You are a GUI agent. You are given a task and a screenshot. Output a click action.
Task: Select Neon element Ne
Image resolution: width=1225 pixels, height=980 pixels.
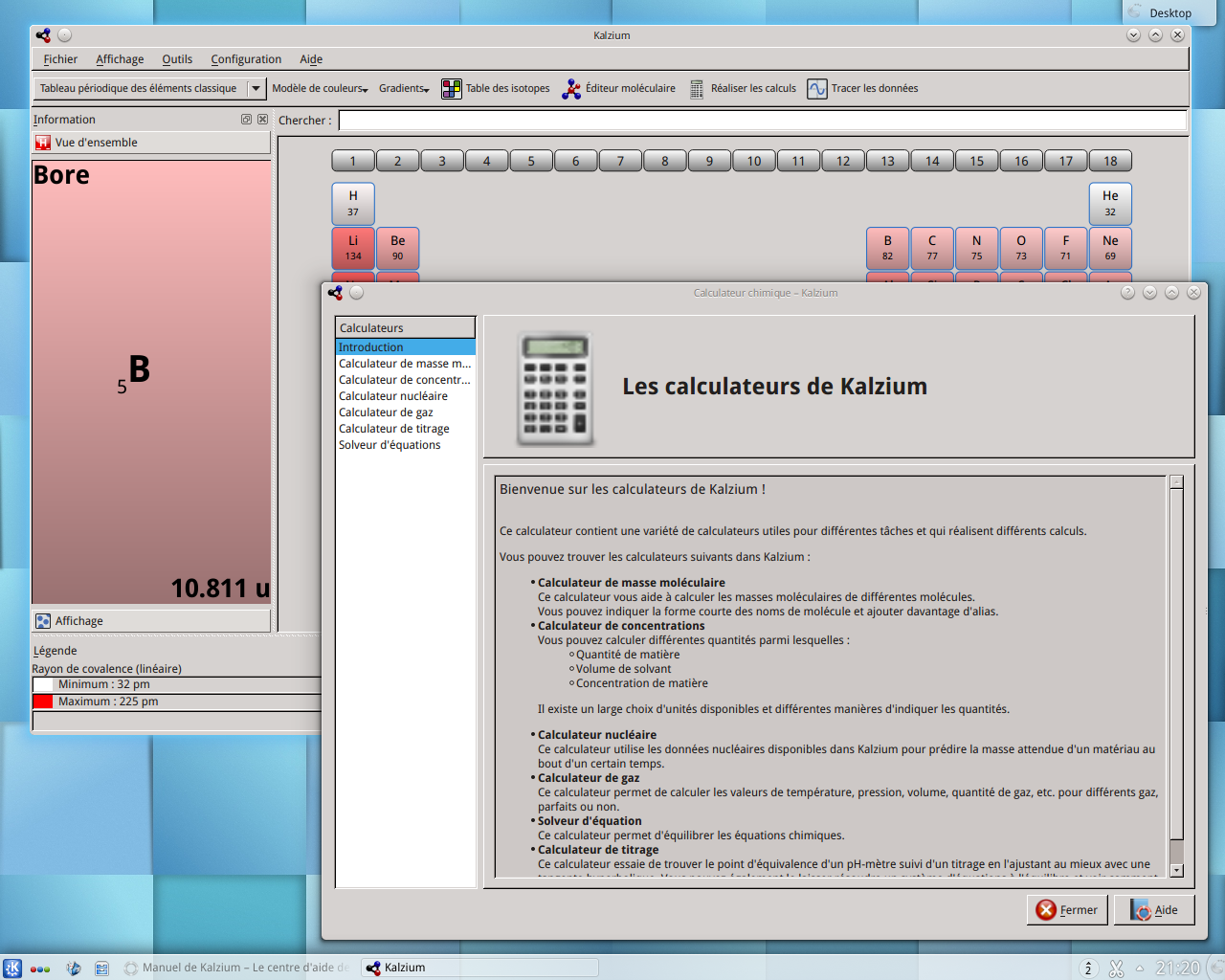pos(1110,248)
